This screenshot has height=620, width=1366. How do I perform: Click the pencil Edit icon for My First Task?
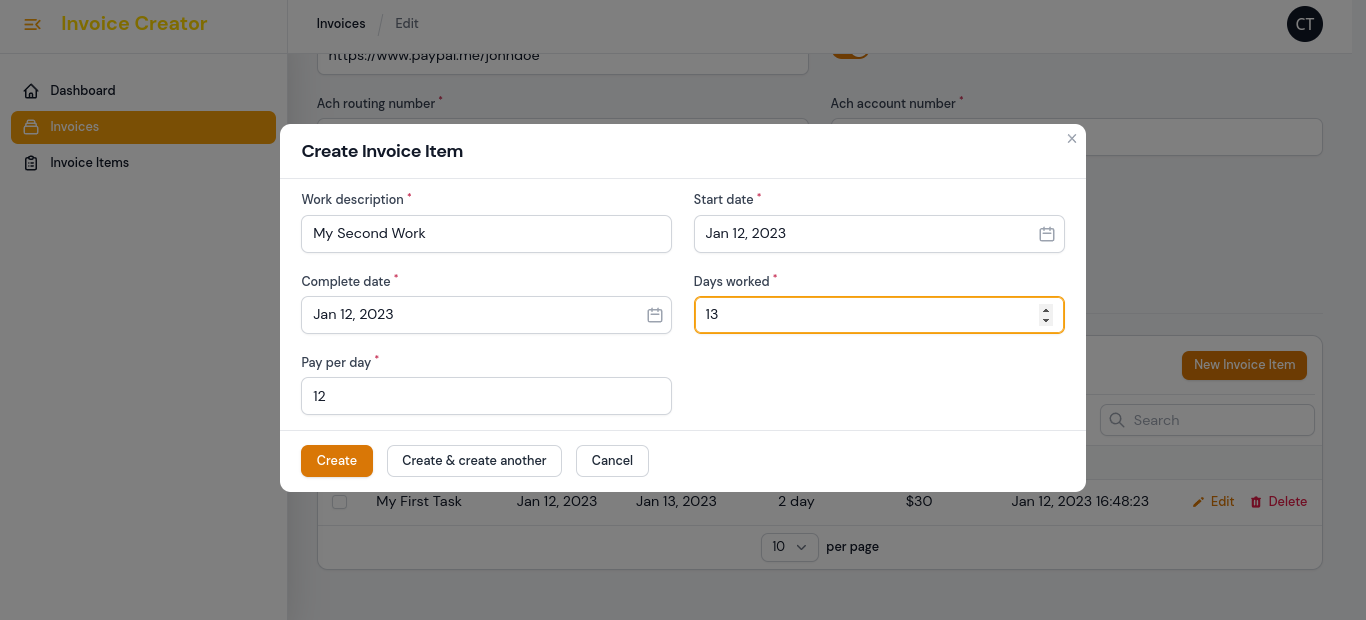1199,502
